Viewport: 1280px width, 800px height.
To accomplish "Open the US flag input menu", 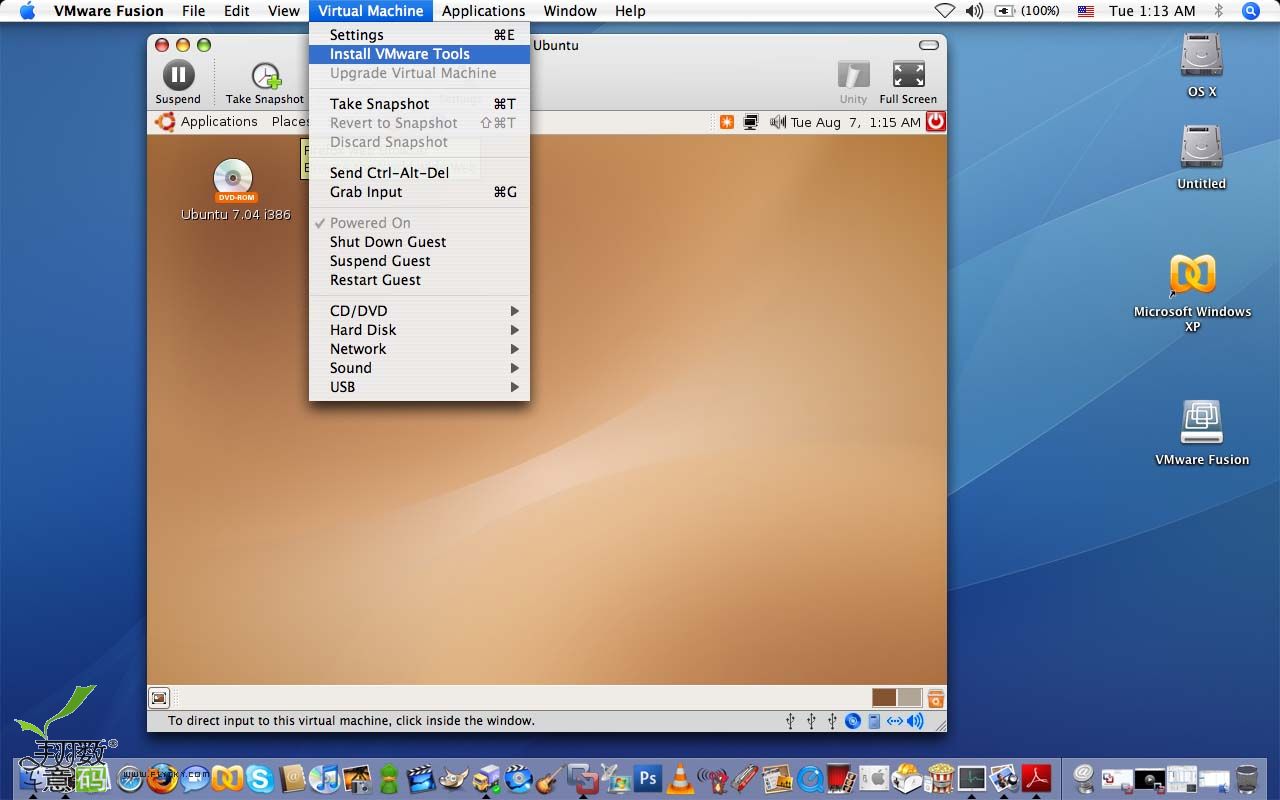I will tap(1086, 11).
